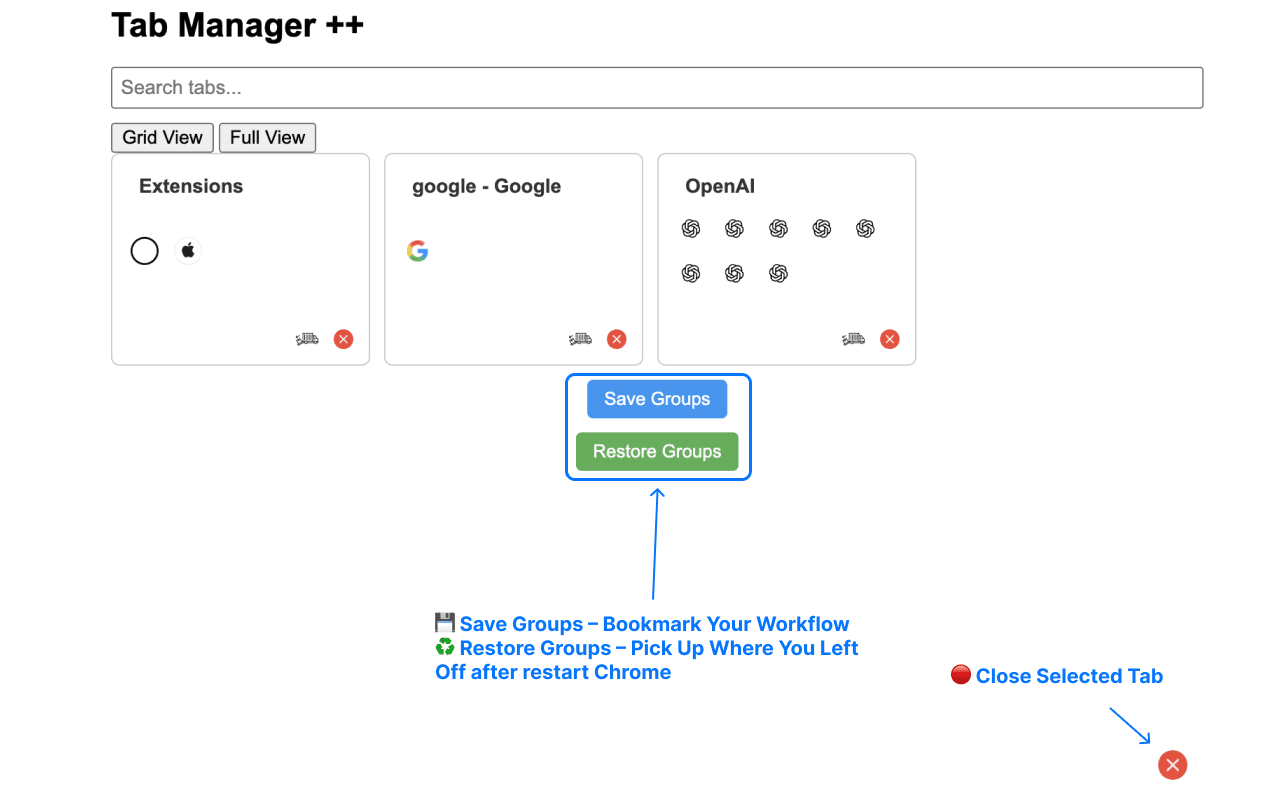Viewport: 1280px width, 800px height.
Task: Click the Save Groups button
Action: click(657, 399)
